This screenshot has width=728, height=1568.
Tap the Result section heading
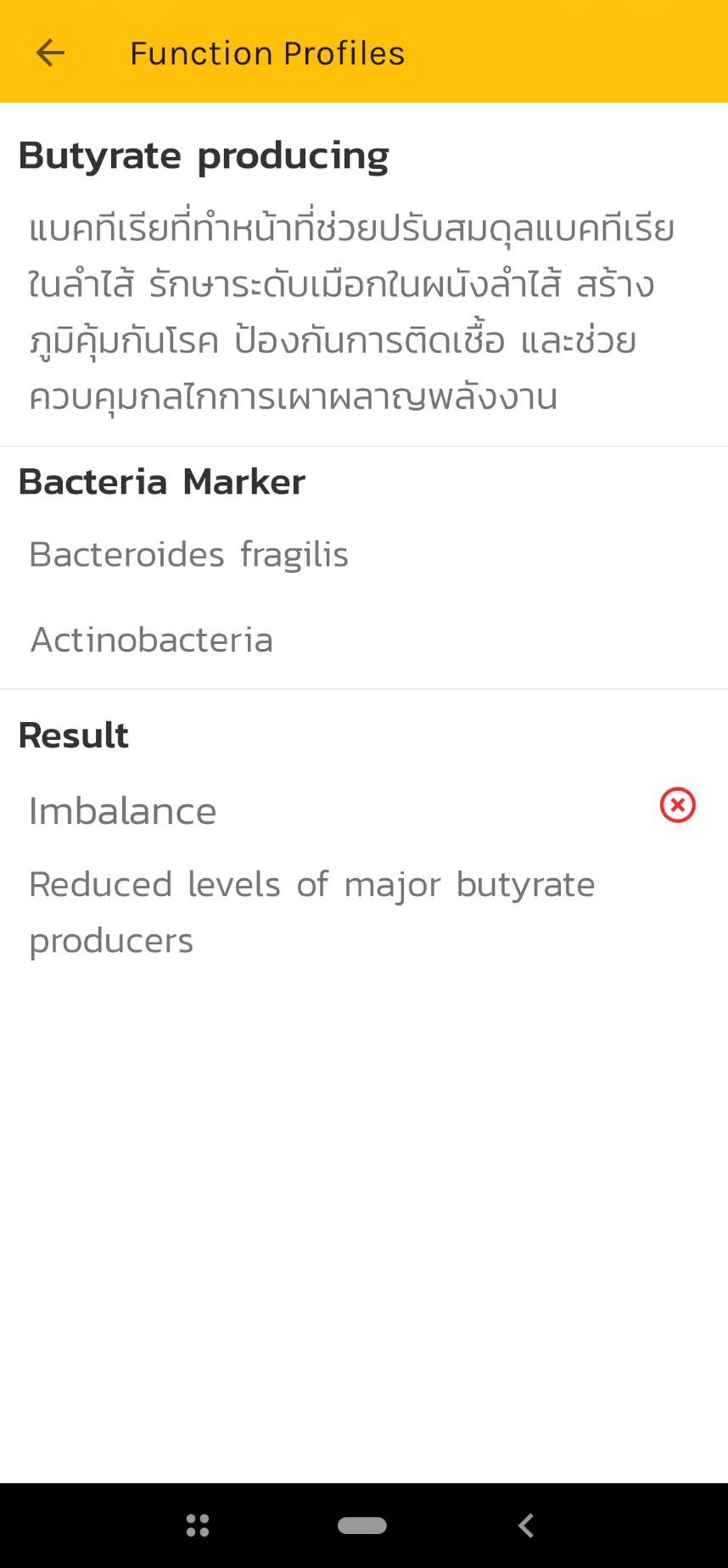(x=74, y=736)
